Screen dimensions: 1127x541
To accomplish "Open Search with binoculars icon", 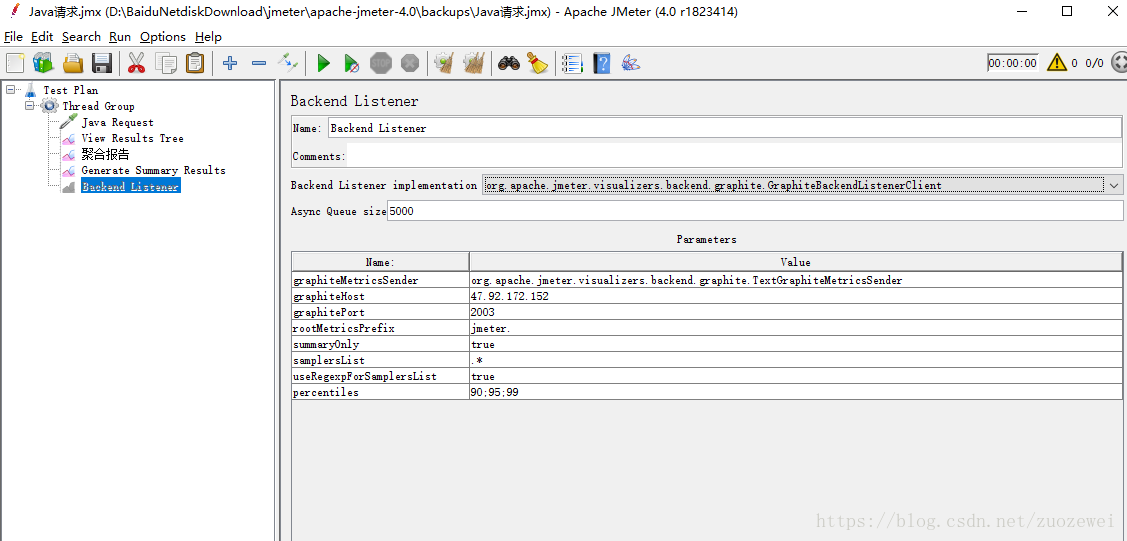I will [x=509, y=63].
